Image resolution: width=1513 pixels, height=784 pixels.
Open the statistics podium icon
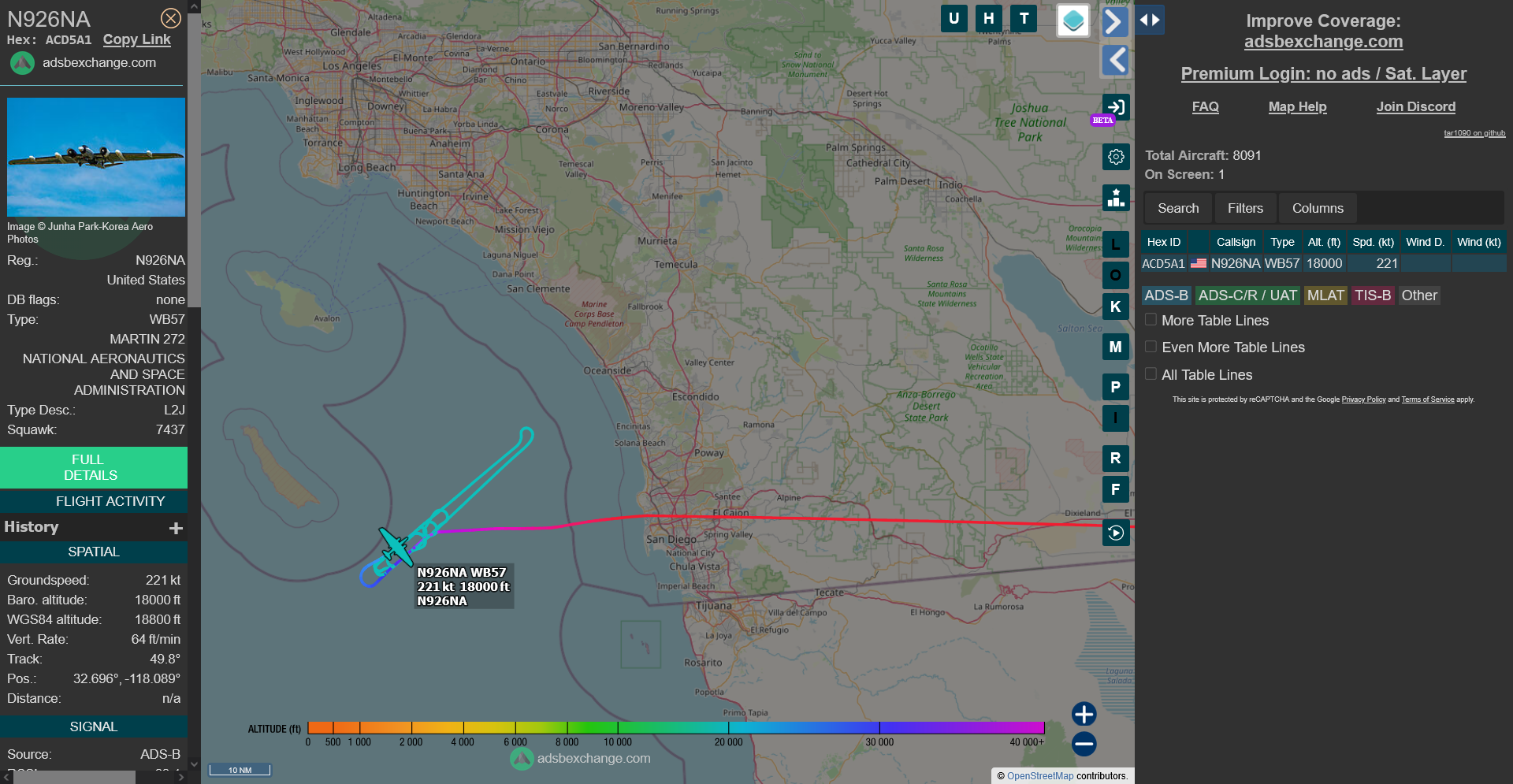point(1115,197)
